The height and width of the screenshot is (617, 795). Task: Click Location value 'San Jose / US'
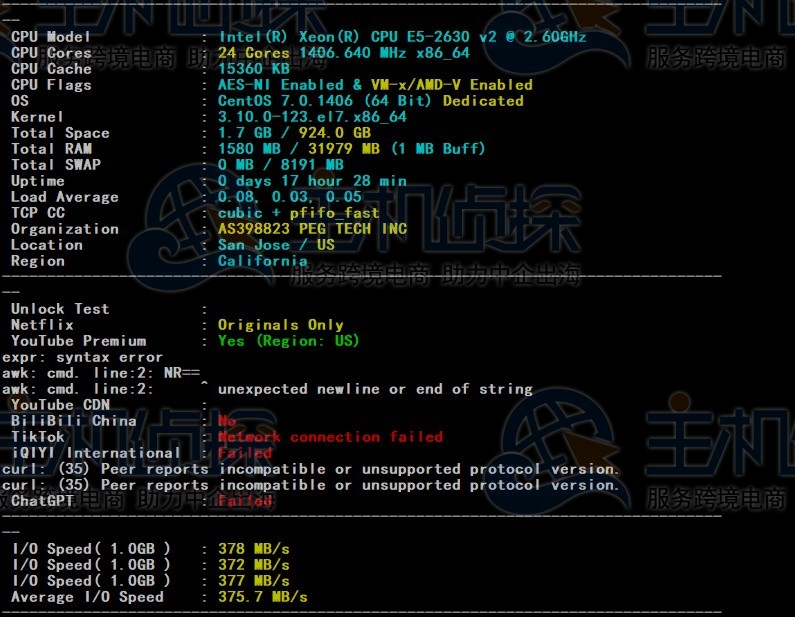(276, 245)
